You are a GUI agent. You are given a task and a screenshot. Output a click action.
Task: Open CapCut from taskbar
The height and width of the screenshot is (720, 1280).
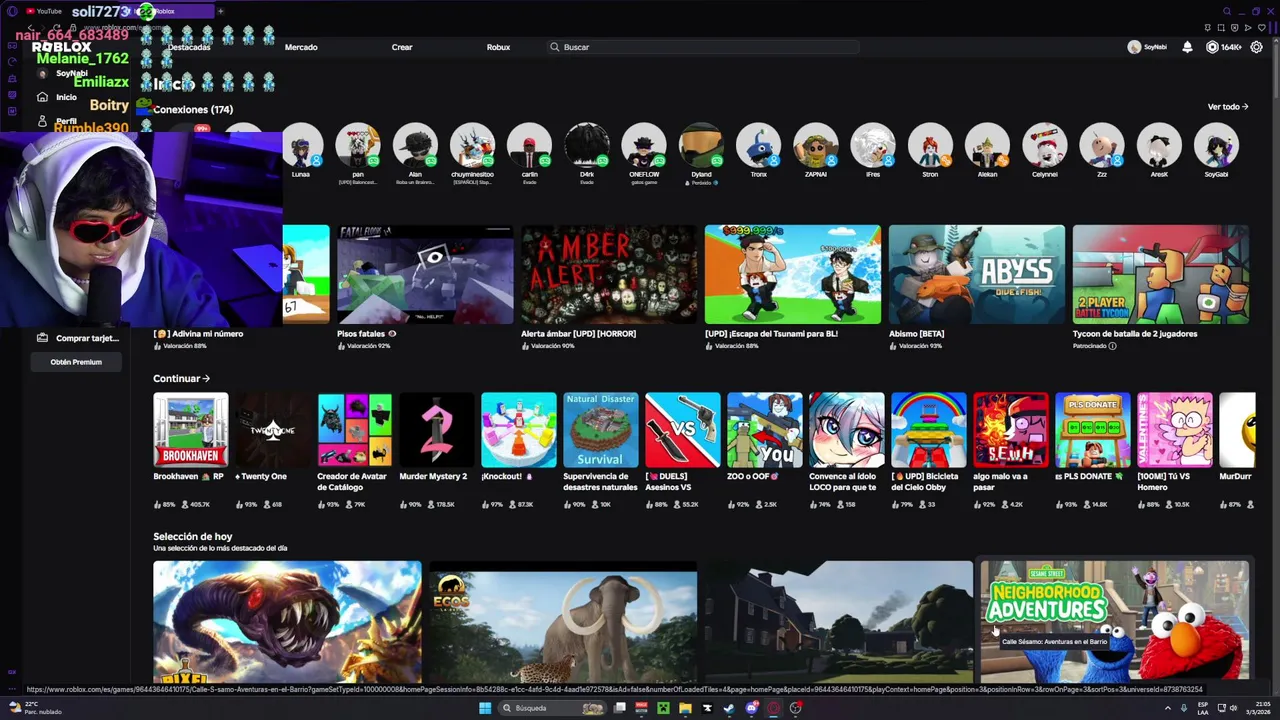click(707, 708)
